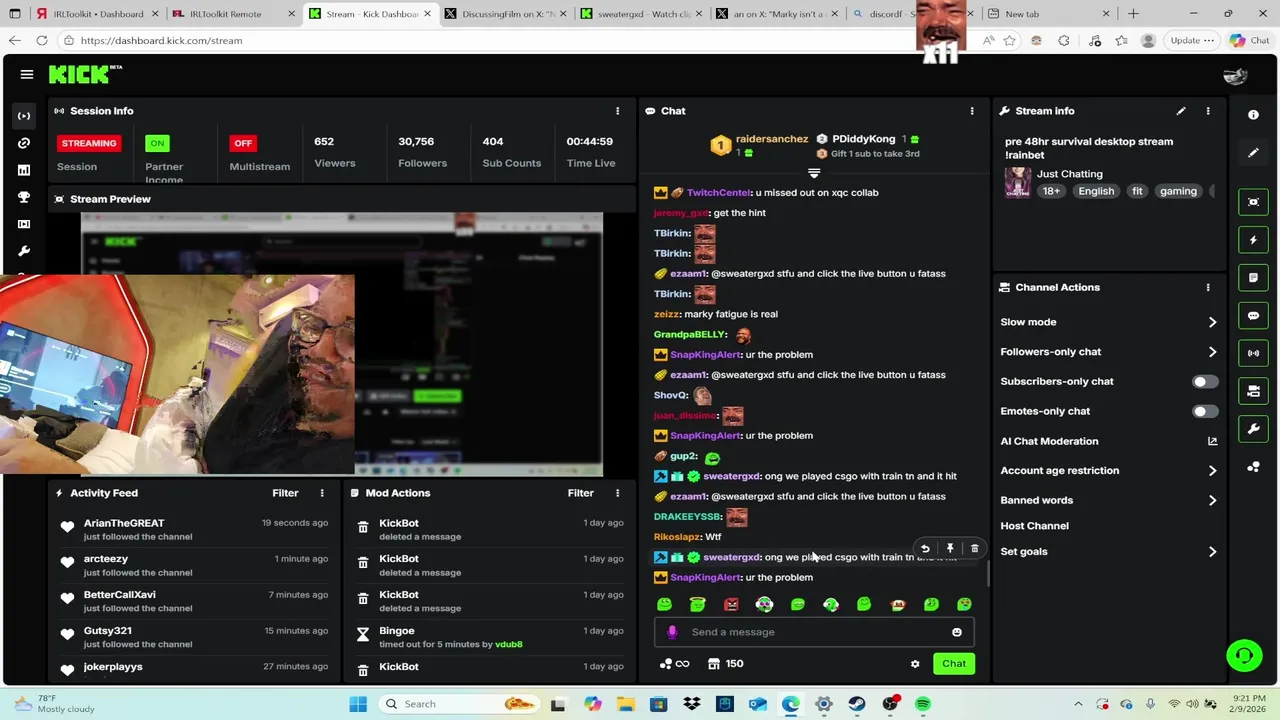Open Spotify from the Windows taskbar
The height and width of the screenshot is (720, 1280).
(x=923, y=704)
